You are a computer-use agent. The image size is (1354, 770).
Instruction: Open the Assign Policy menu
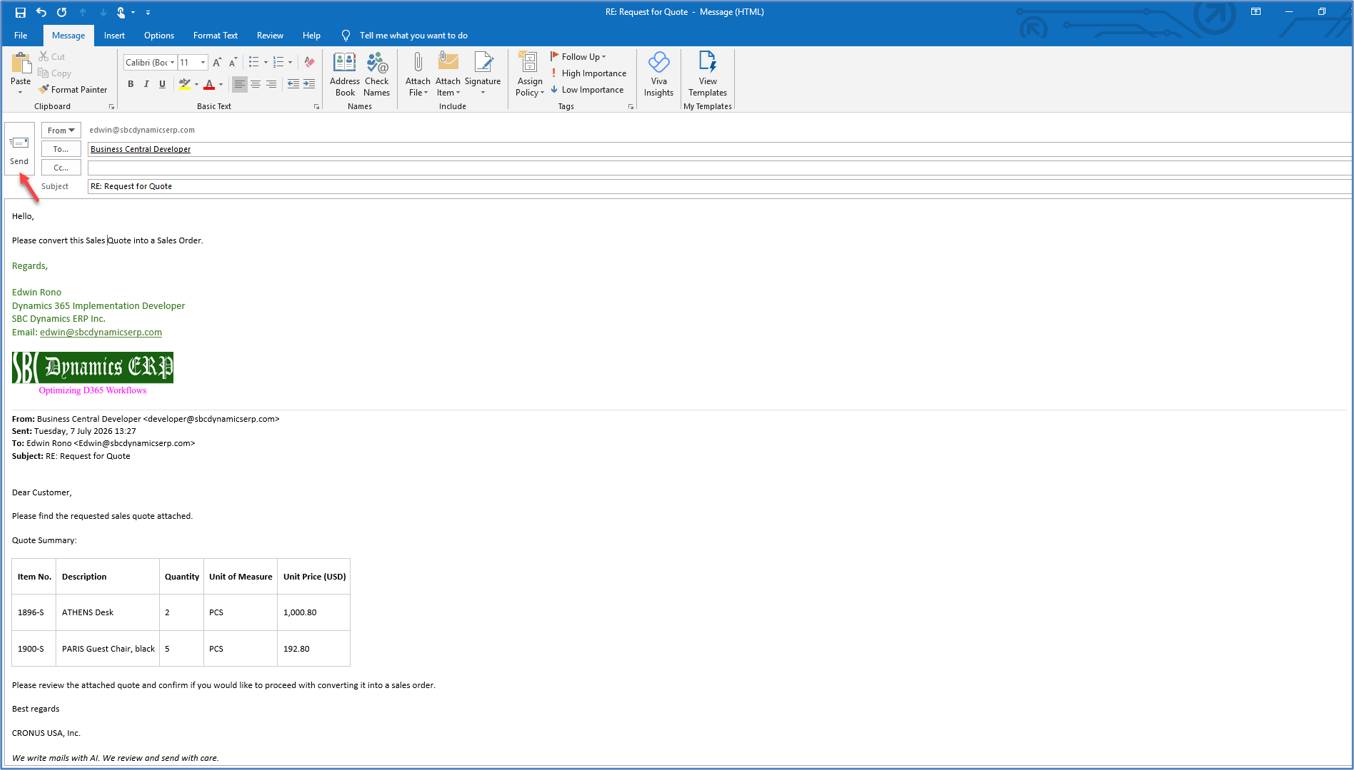tap(529, 74)
